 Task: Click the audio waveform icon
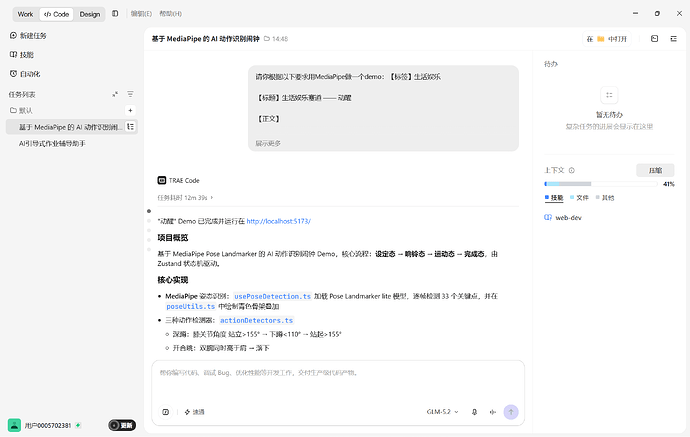pos(492,412)
